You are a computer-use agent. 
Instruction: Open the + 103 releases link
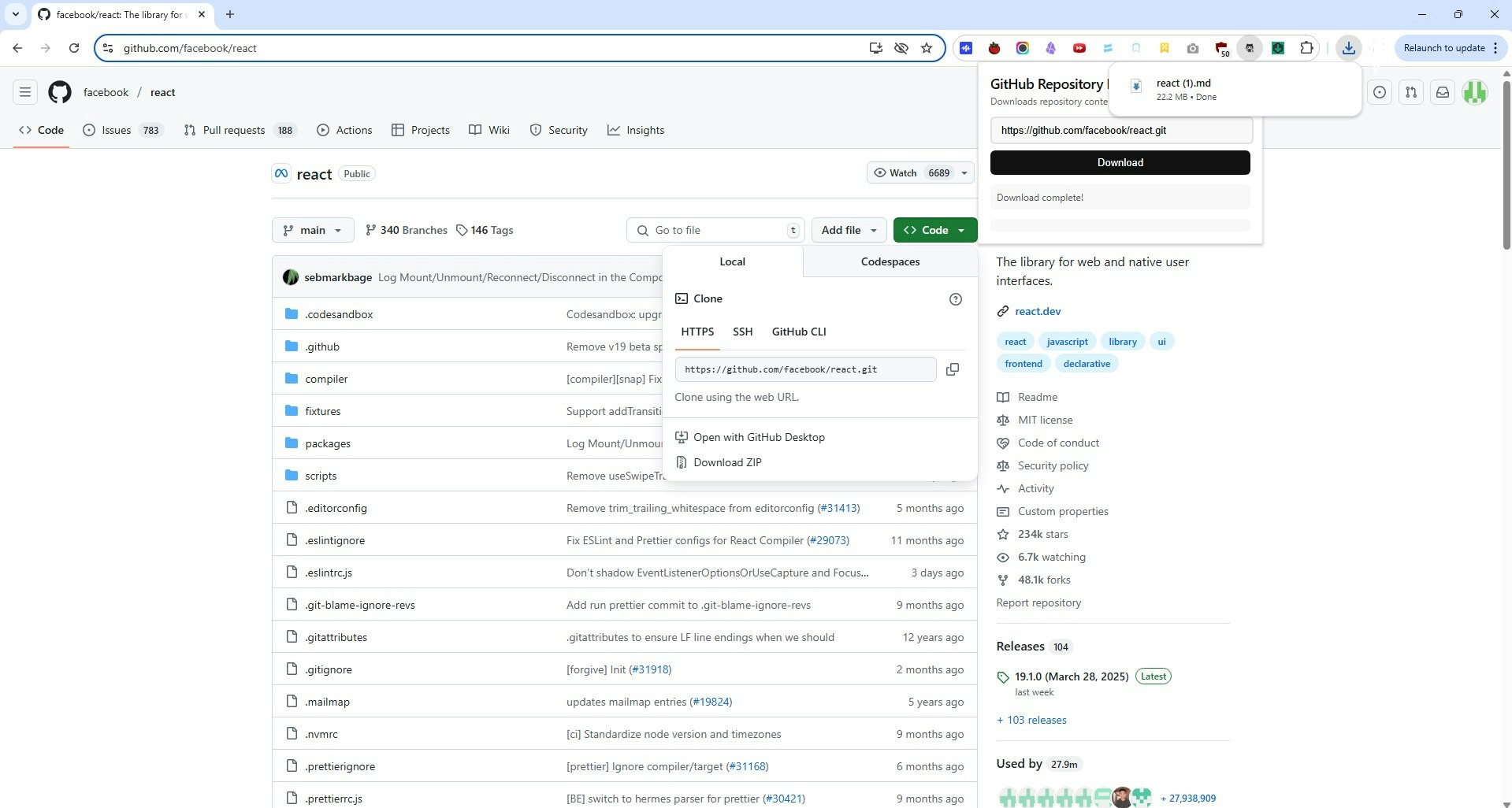[x=1031, y=720]
